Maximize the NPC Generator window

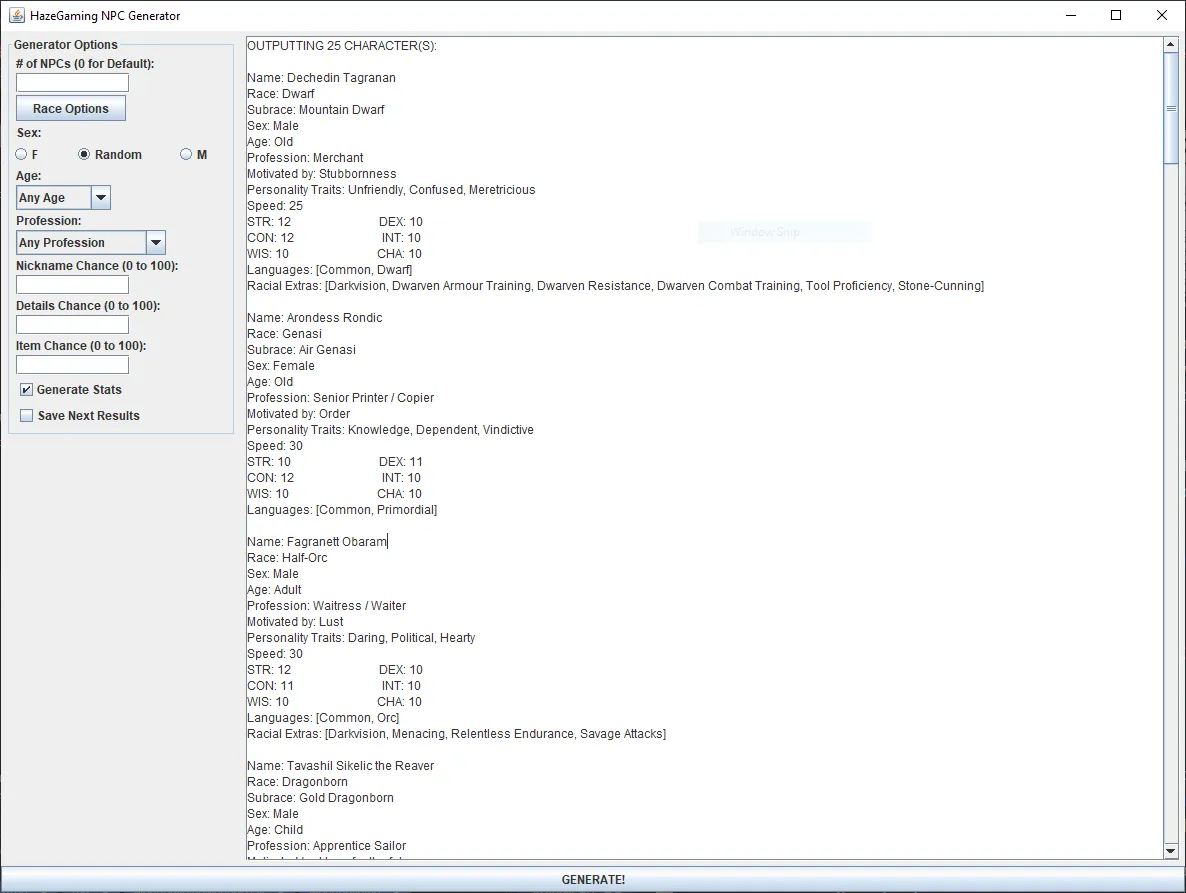1116,15
